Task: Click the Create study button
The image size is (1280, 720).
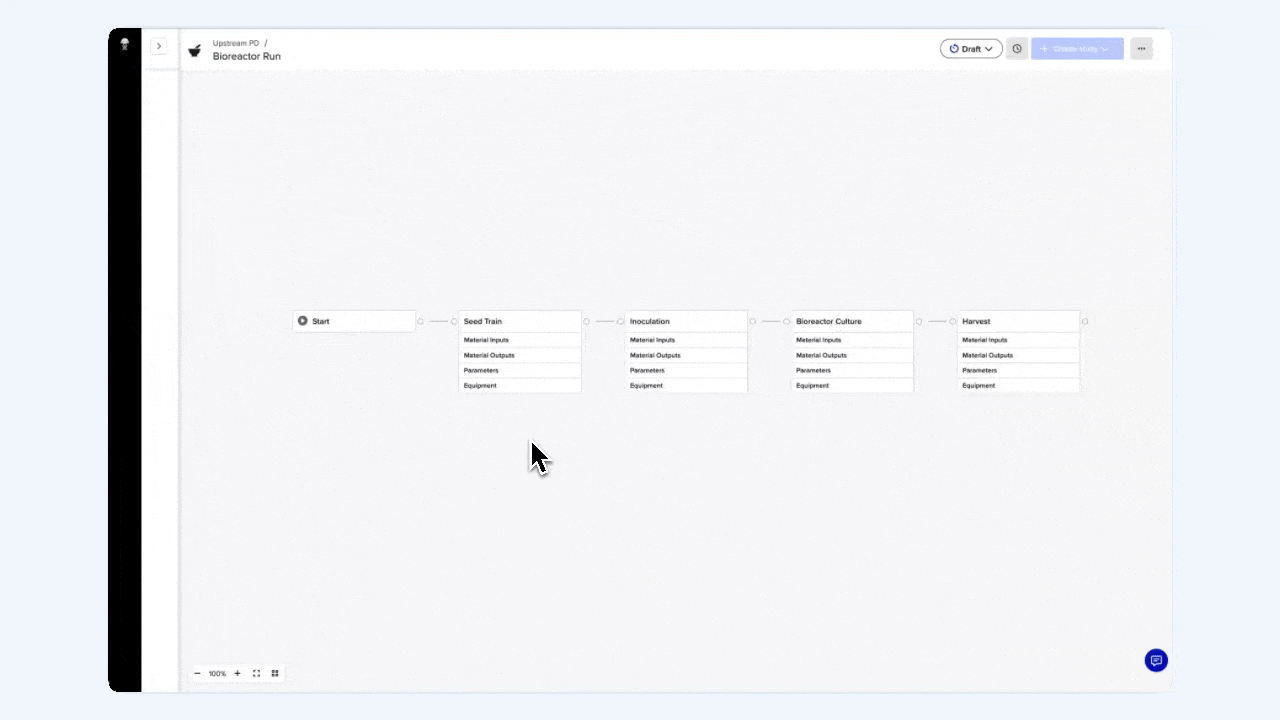Action: pos(1072,48)
